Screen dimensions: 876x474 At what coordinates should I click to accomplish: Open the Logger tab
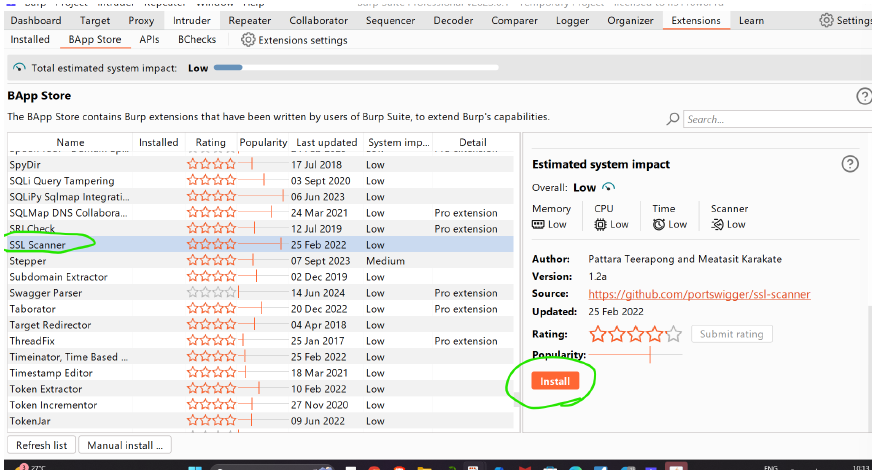click(x=573, y=21)
